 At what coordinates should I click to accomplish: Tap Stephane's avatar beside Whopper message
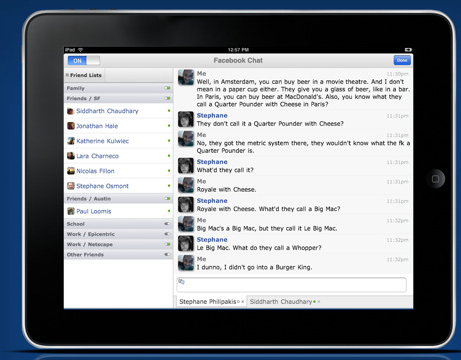pyautogui.click(x=186, y=243)
